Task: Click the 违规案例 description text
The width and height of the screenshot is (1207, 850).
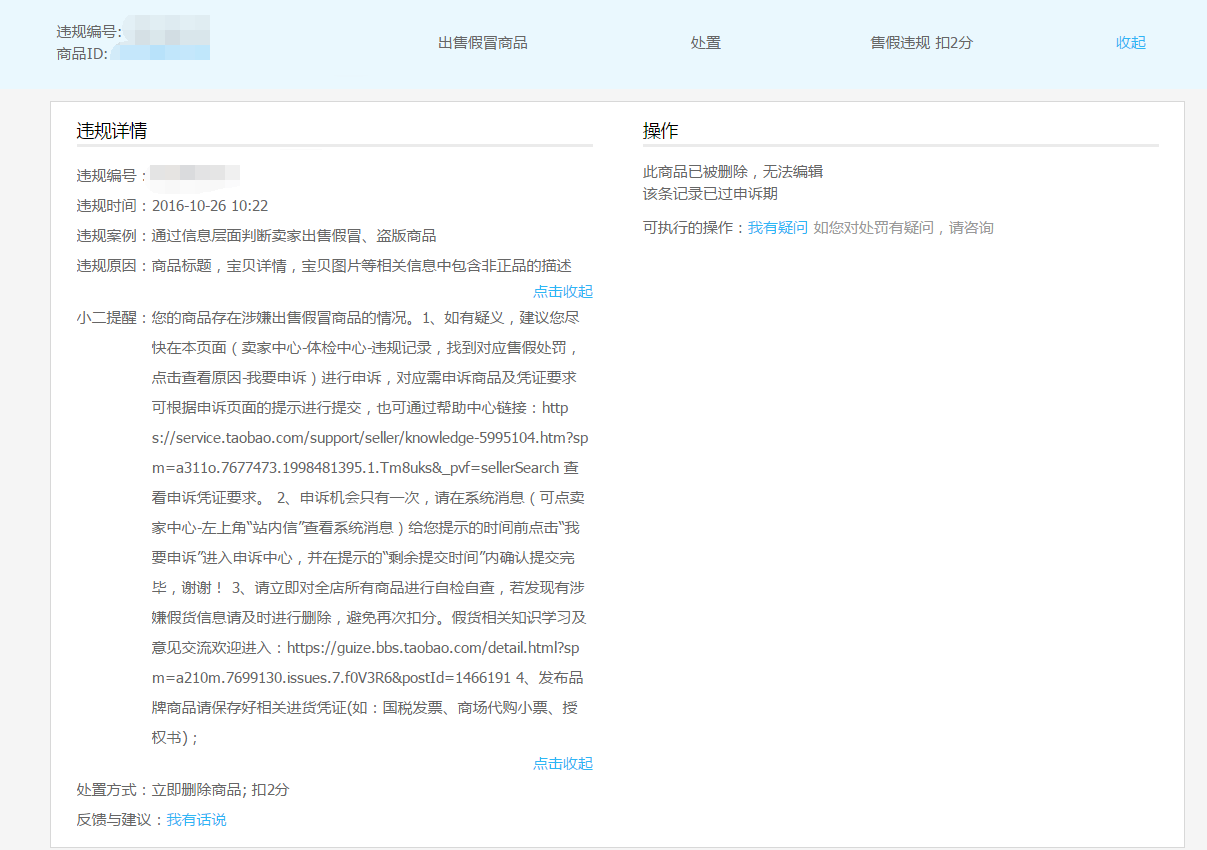Action: [x=293, y=236]
